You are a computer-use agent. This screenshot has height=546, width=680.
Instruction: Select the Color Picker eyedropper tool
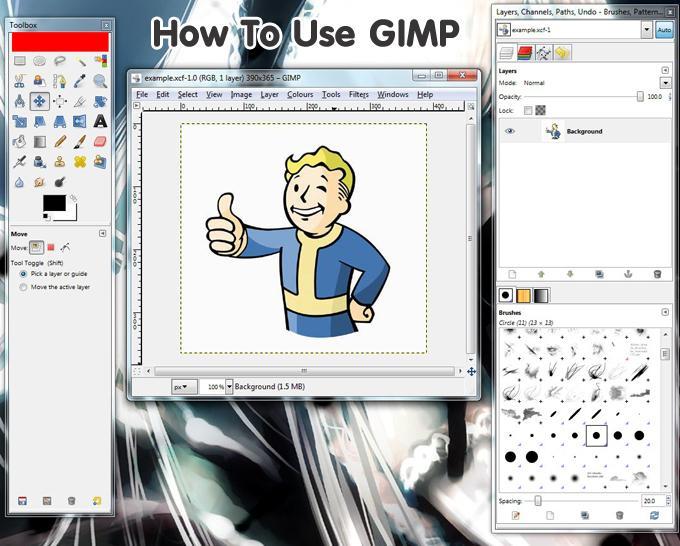tap(80, 81)
